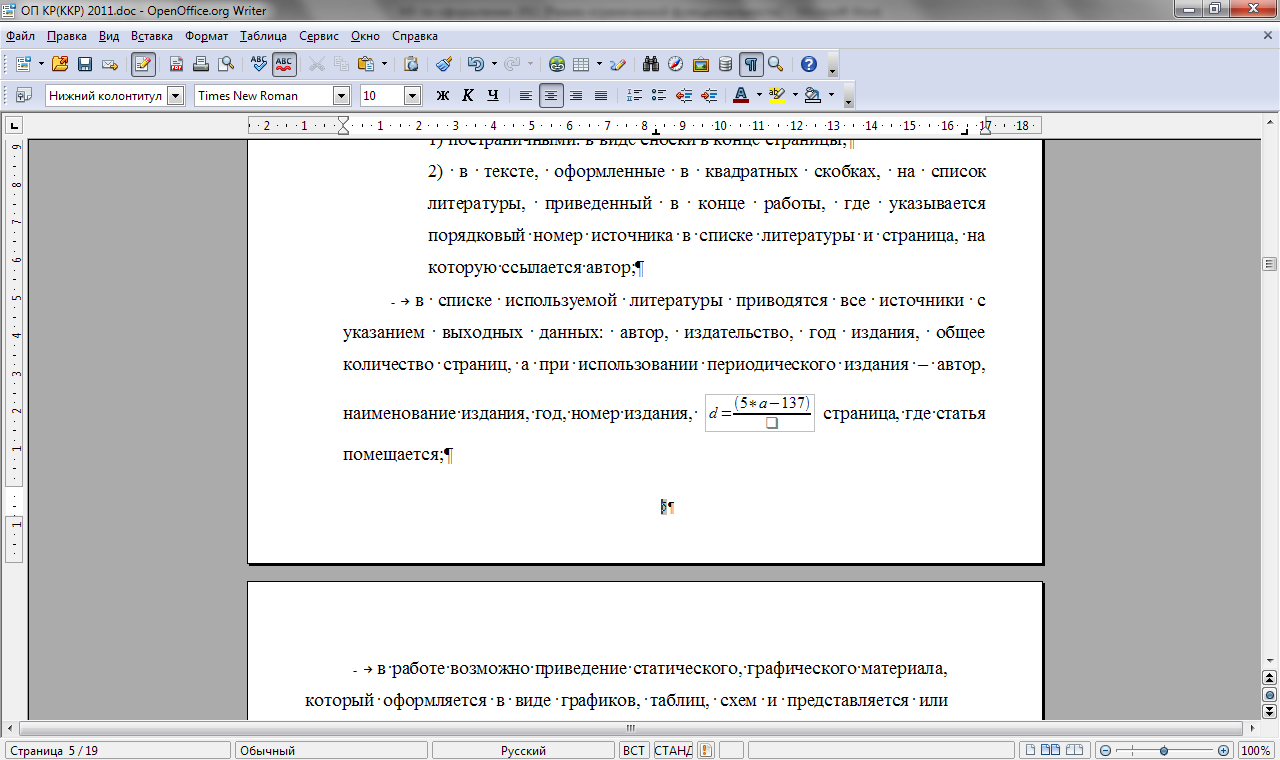Open OpenOffice Help question mark icon
The width and height of the screenshot is (1280, 760).
pyautogui.click(x=809, y=64)
